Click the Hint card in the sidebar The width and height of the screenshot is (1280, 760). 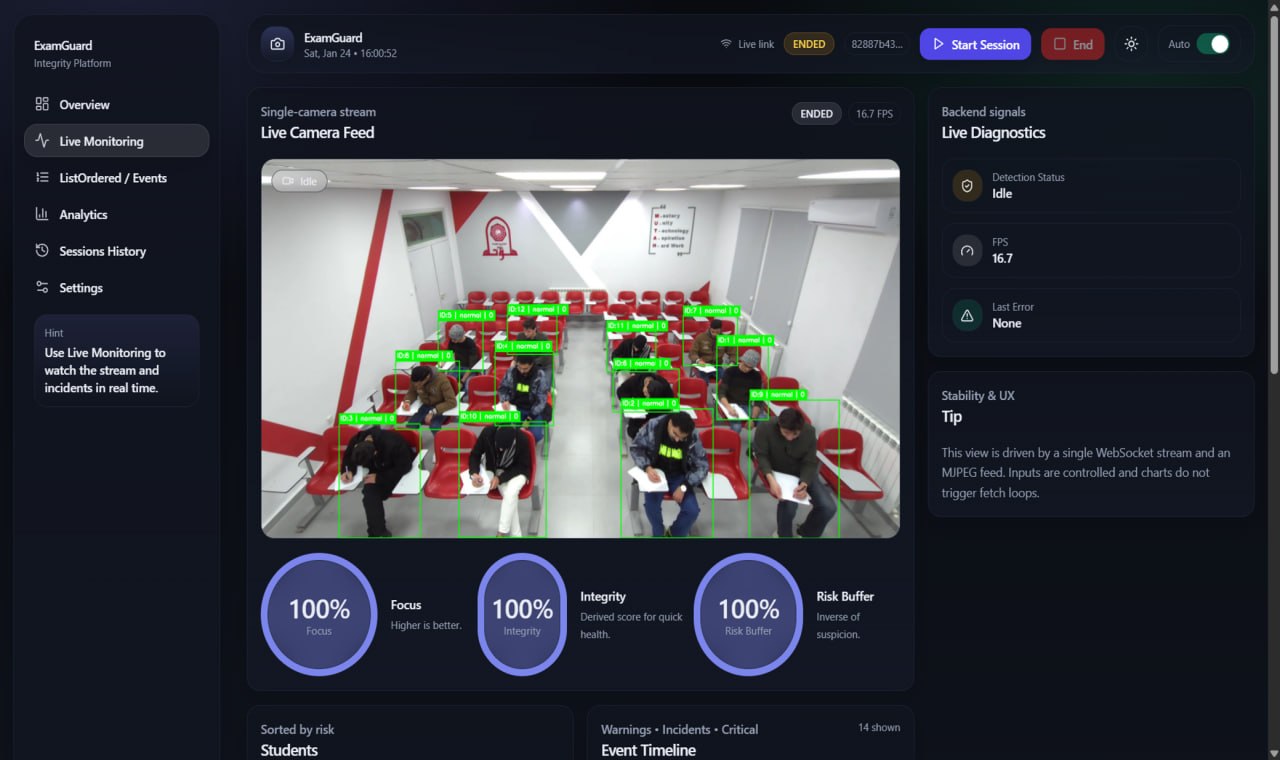point(116,360)
